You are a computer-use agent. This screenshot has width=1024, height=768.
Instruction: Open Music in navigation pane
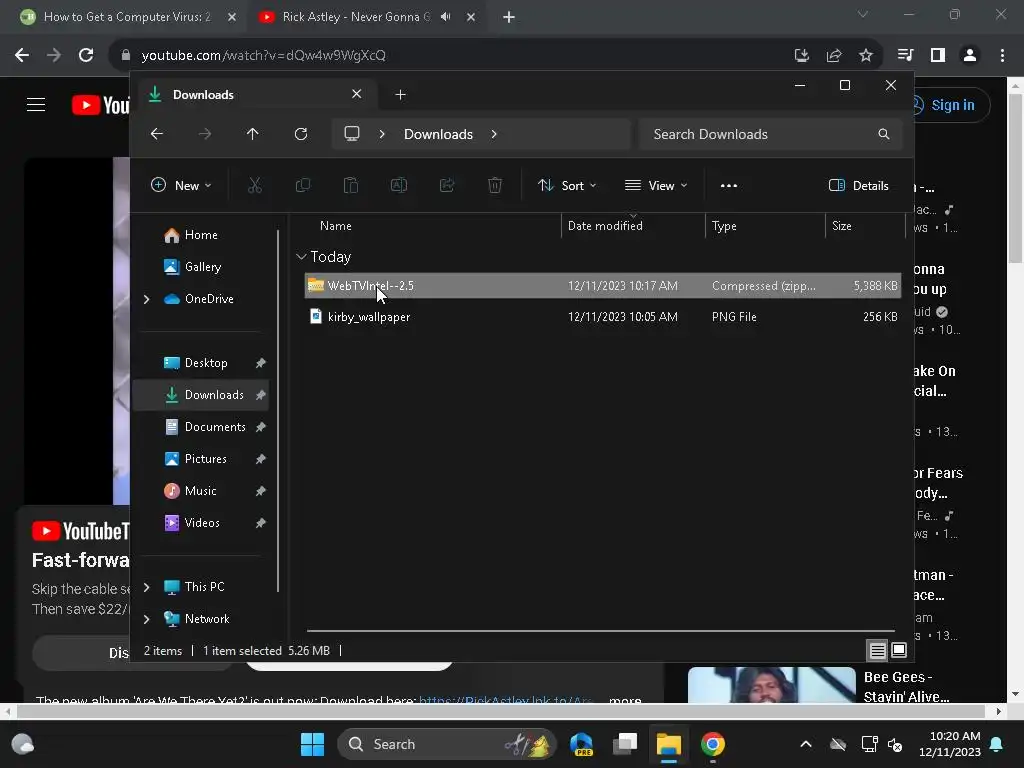point(200,491)
